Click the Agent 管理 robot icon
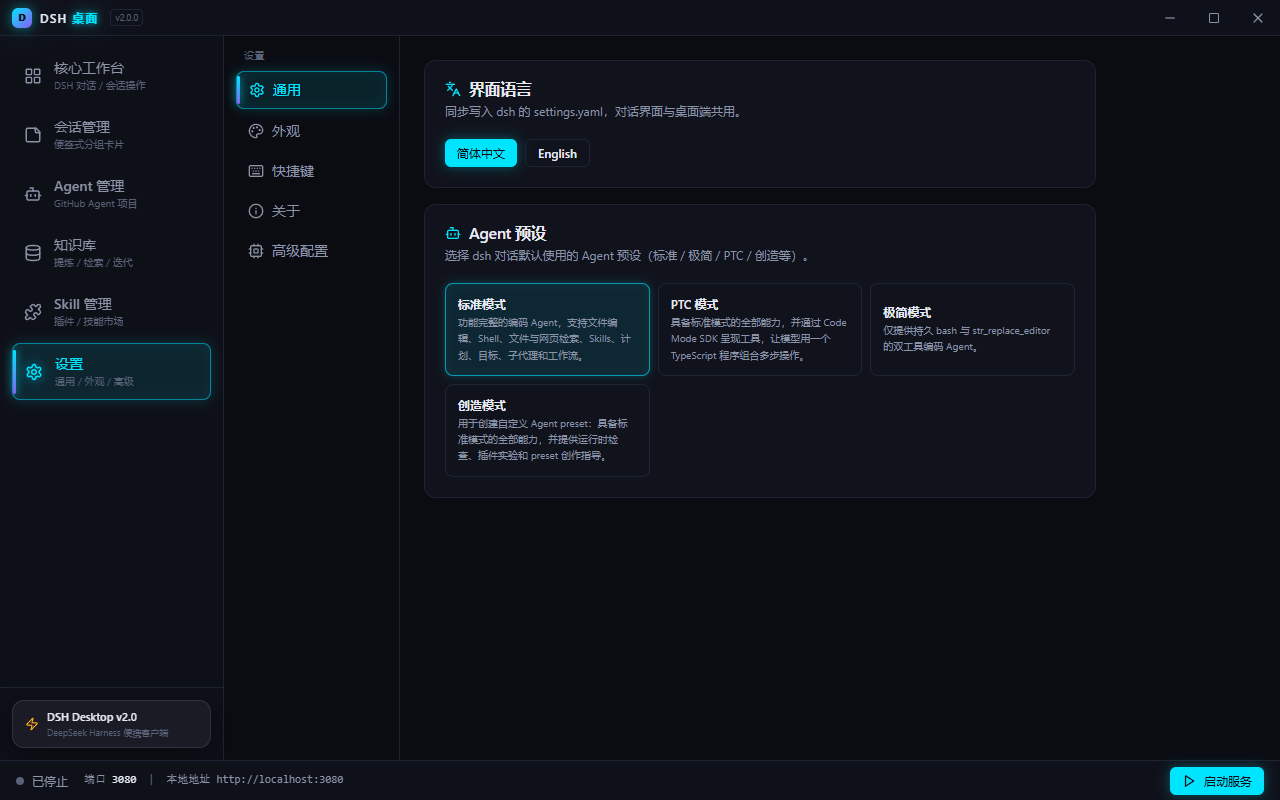Viewport: 1280px width, 800px height. point(33,194)
